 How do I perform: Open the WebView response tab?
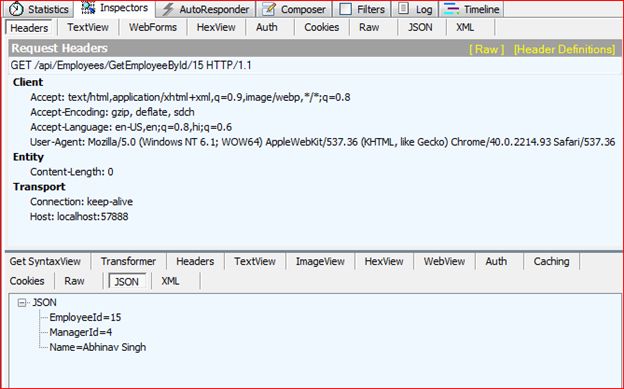444,262
